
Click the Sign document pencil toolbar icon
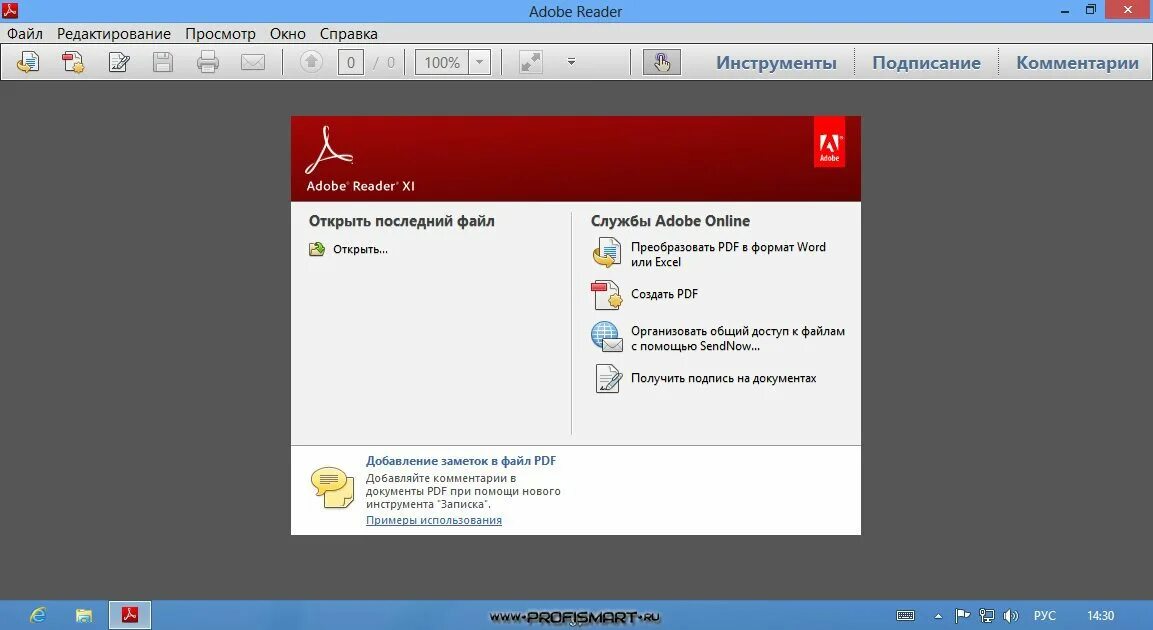[x=118, y=62]
